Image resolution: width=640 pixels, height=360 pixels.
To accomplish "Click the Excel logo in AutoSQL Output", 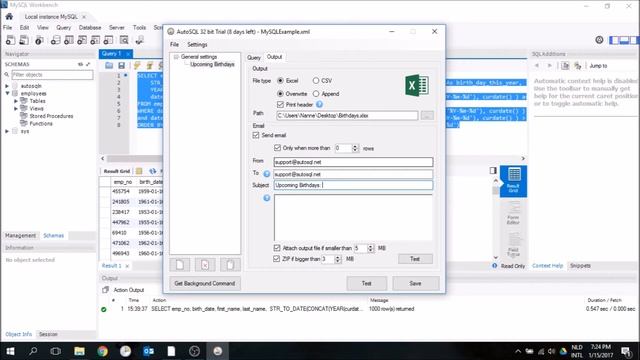I will 417,86.
